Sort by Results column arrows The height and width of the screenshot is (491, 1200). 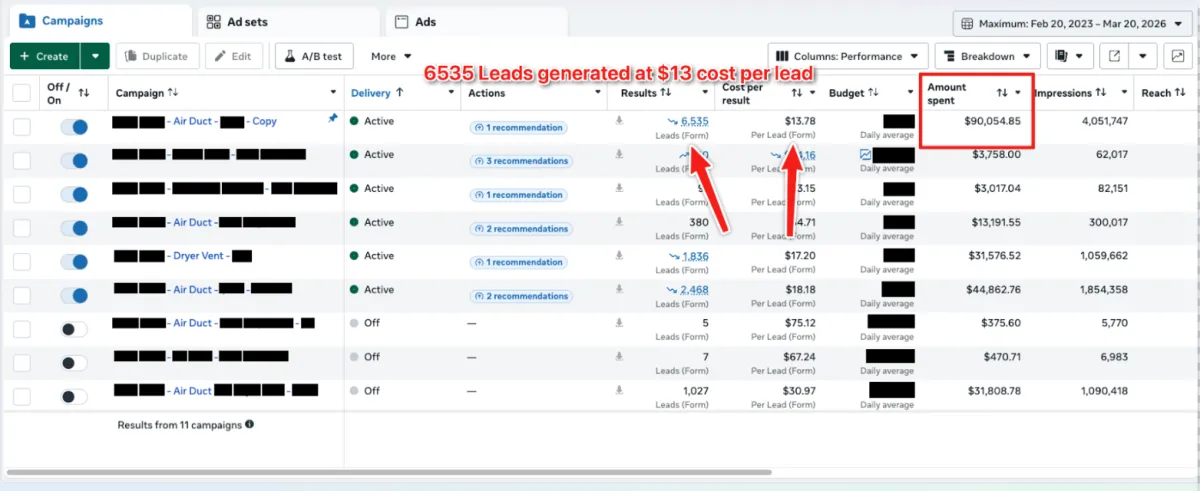tap(666, 93)
